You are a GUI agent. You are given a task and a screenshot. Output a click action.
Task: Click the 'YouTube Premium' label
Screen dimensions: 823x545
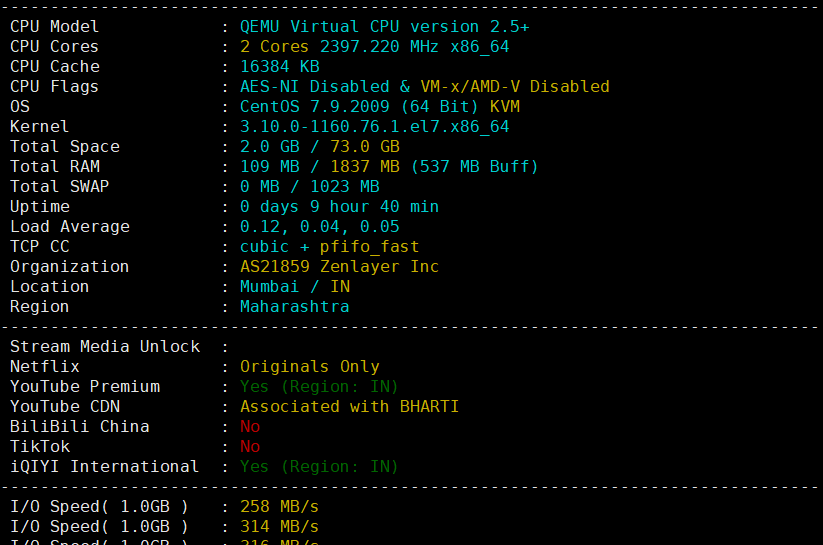point(85,386)
